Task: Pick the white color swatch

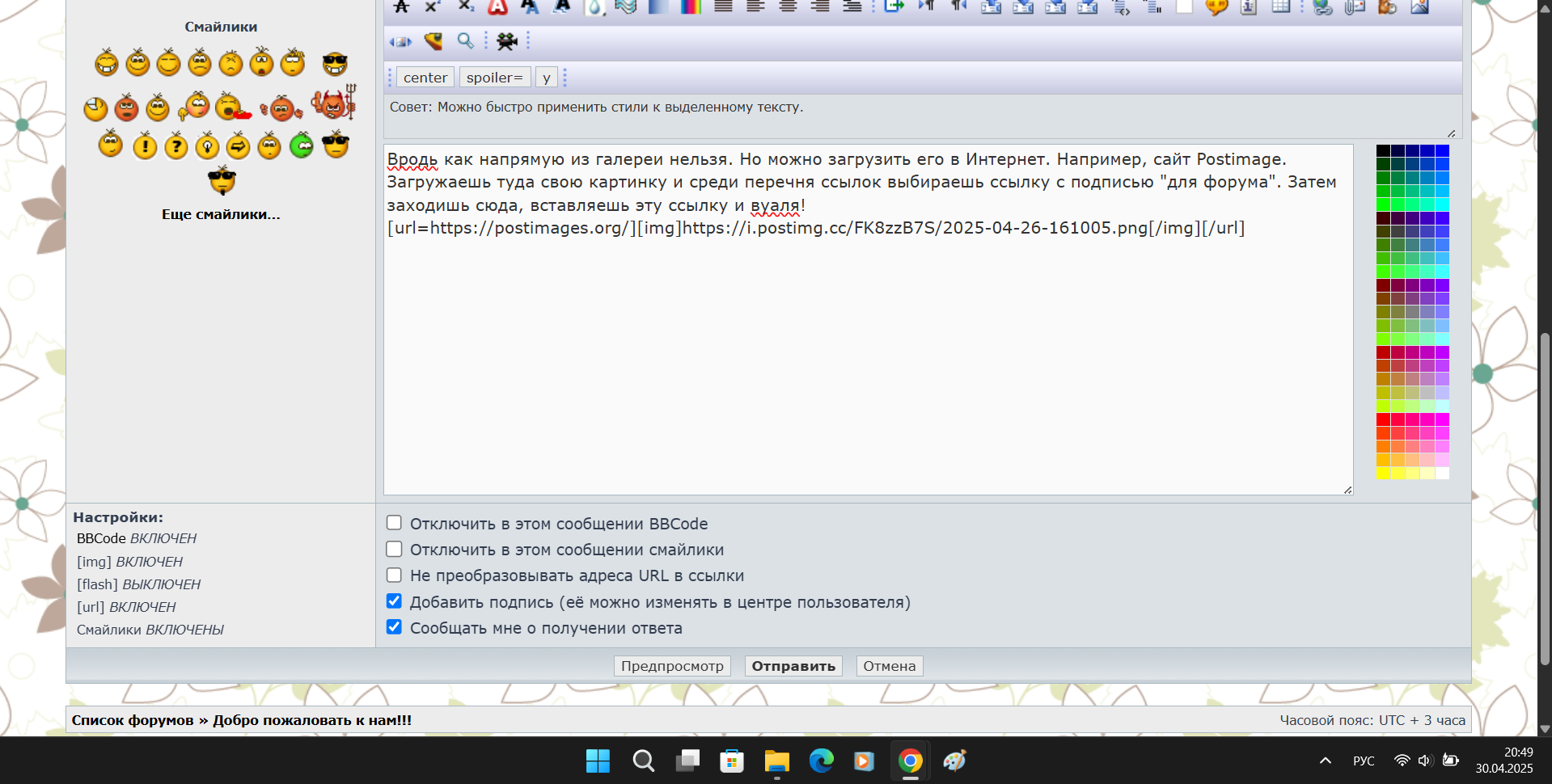Action: tap(1442, 473)
